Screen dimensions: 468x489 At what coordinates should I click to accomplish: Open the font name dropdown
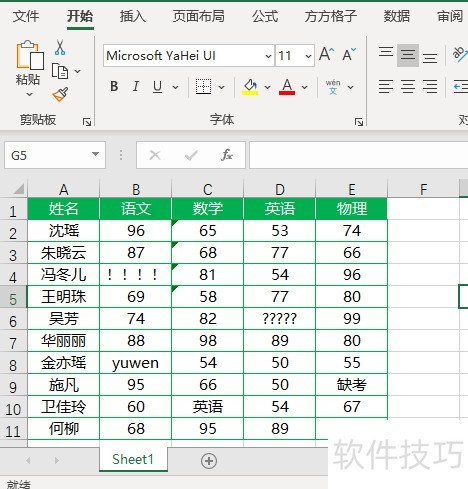coord(268,56)
